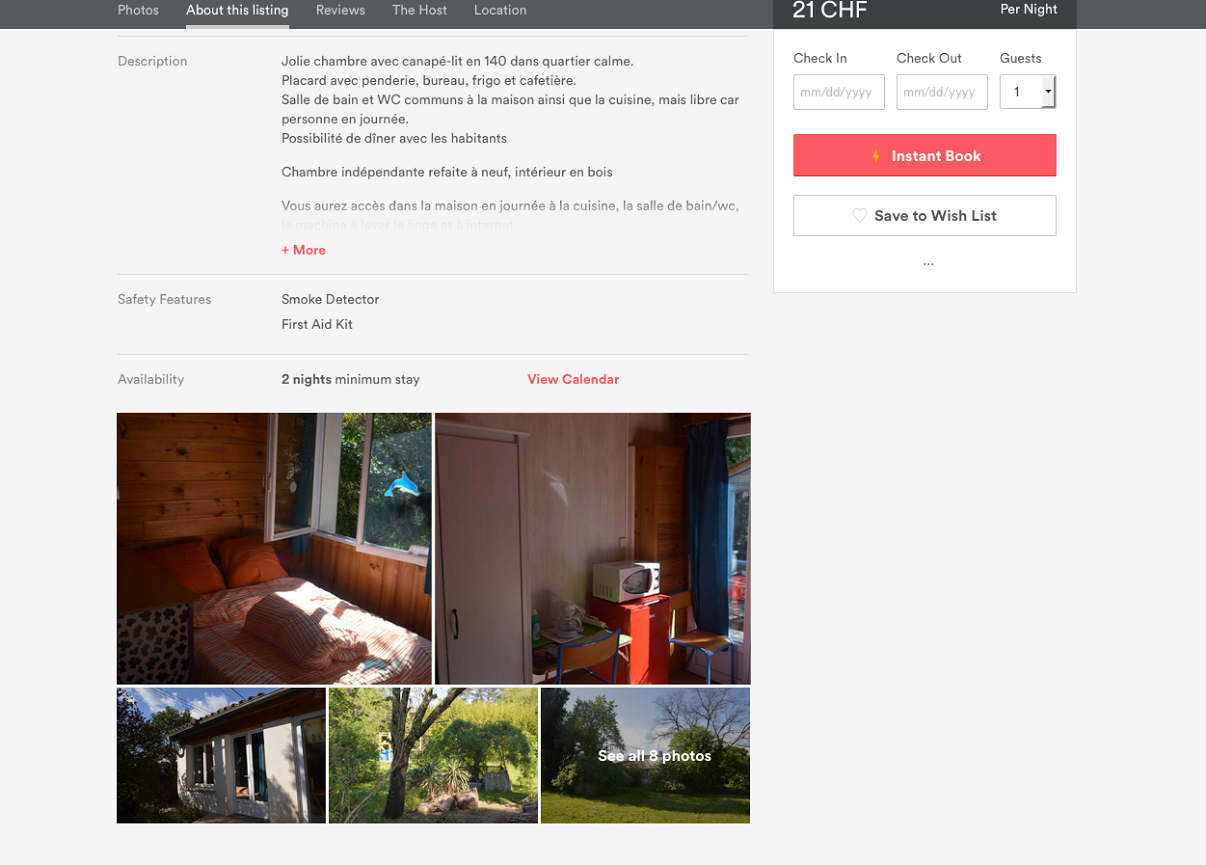Click the Check In date field

[839, 92]
